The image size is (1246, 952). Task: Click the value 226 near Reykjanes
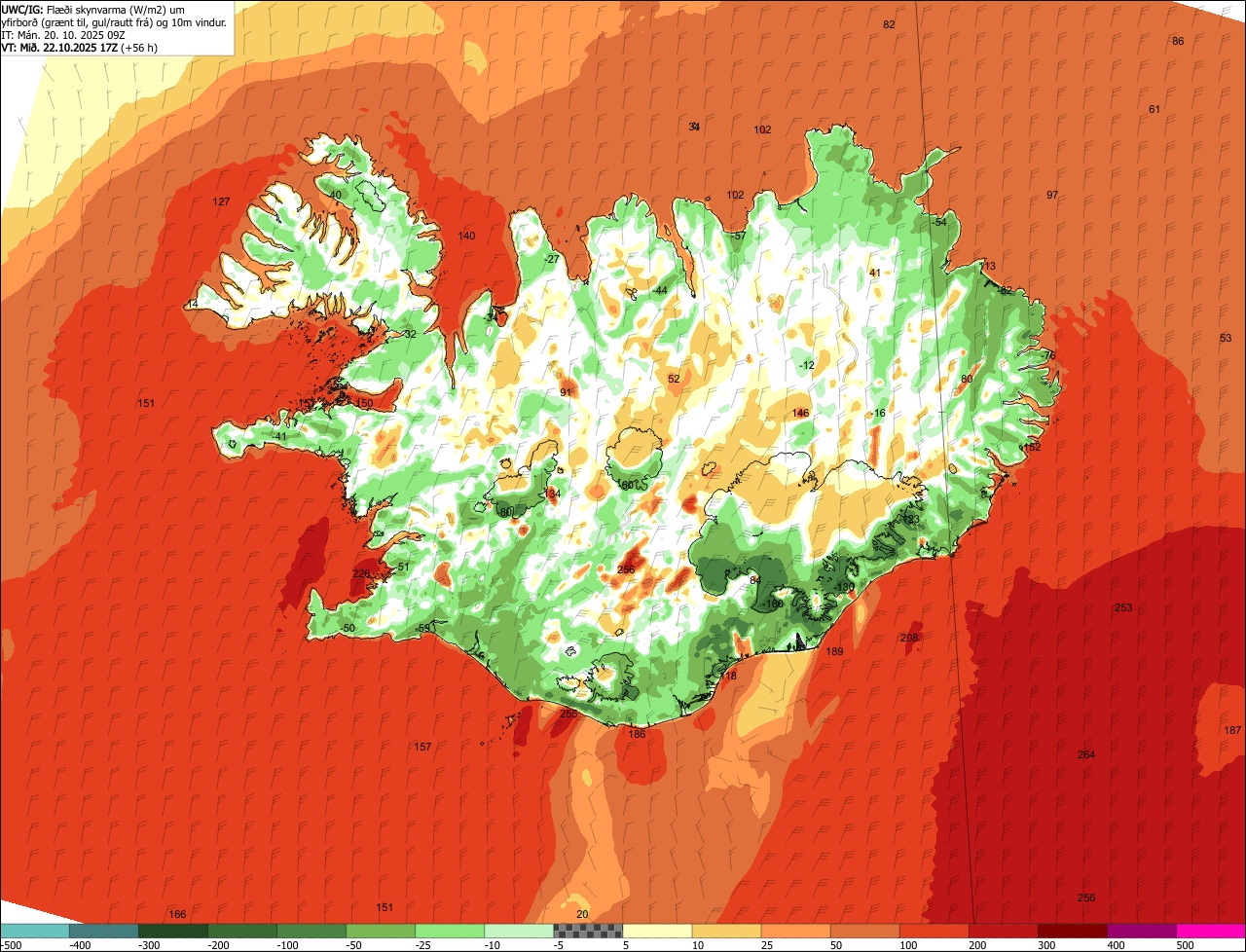361,573
